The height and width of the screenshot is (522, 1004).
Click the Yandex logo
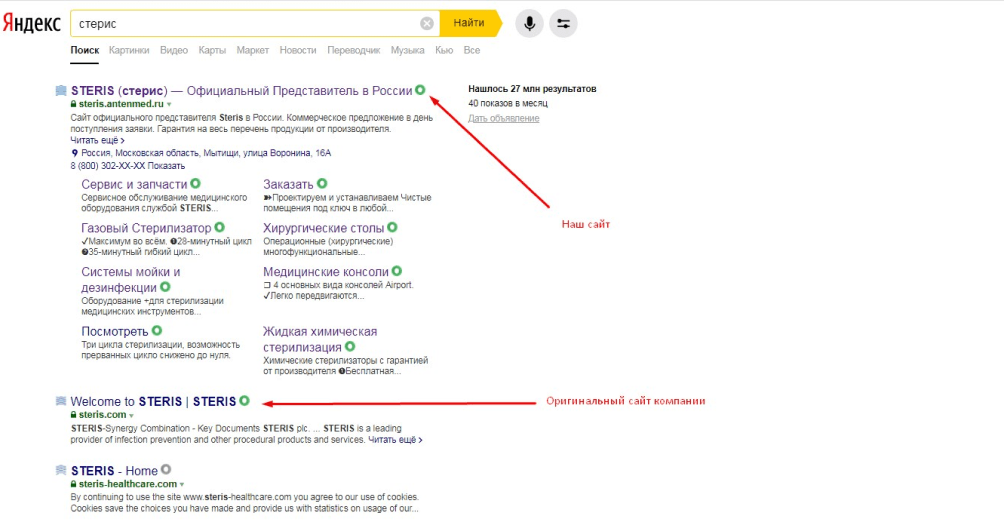tap(31, 24)
